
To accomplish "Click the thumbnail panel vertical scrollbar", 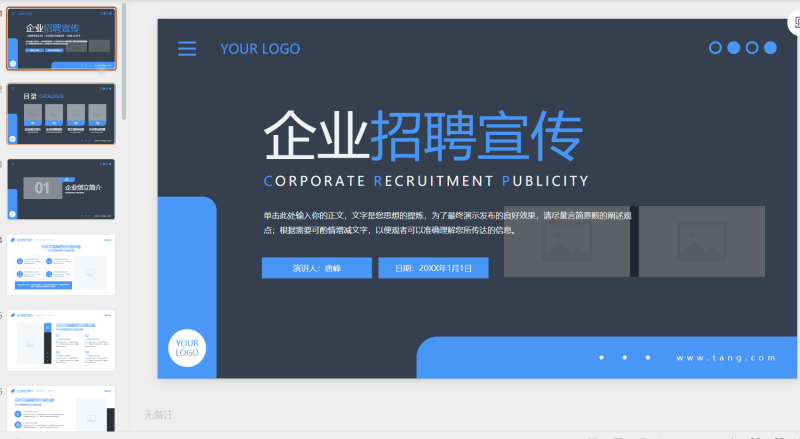I will click(x=124, y=61).
